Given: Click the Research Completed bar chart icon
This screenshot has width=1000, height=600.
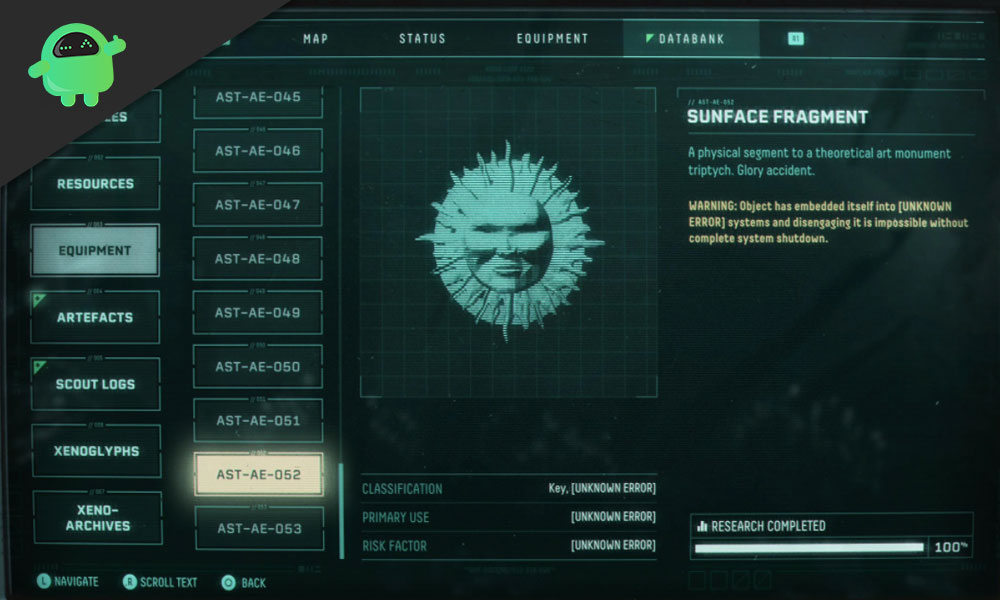Looking at the screenshot, I should pos(702,526).
